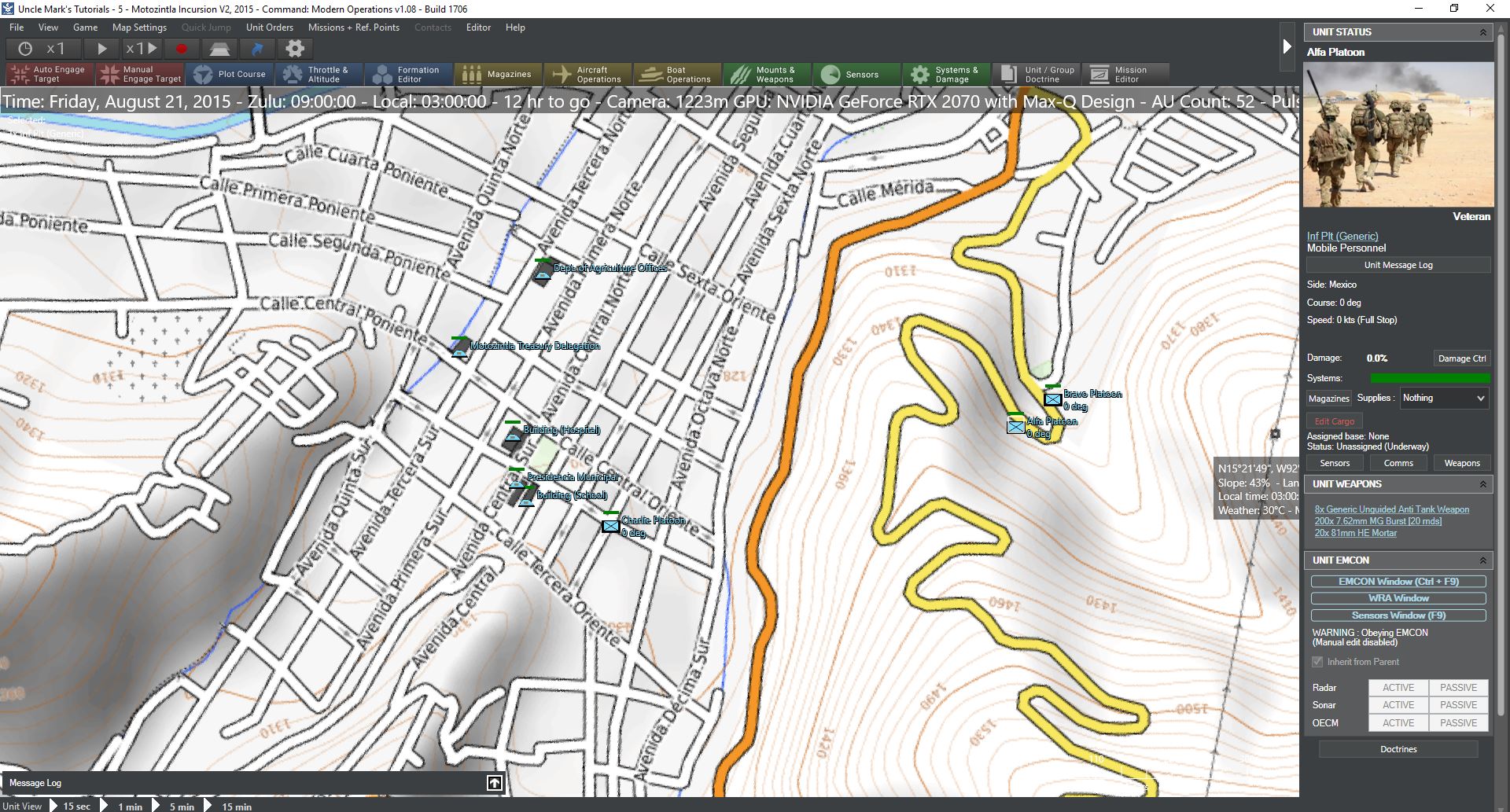Click the Alfa Platoon unit photo

click(1398, 135)
